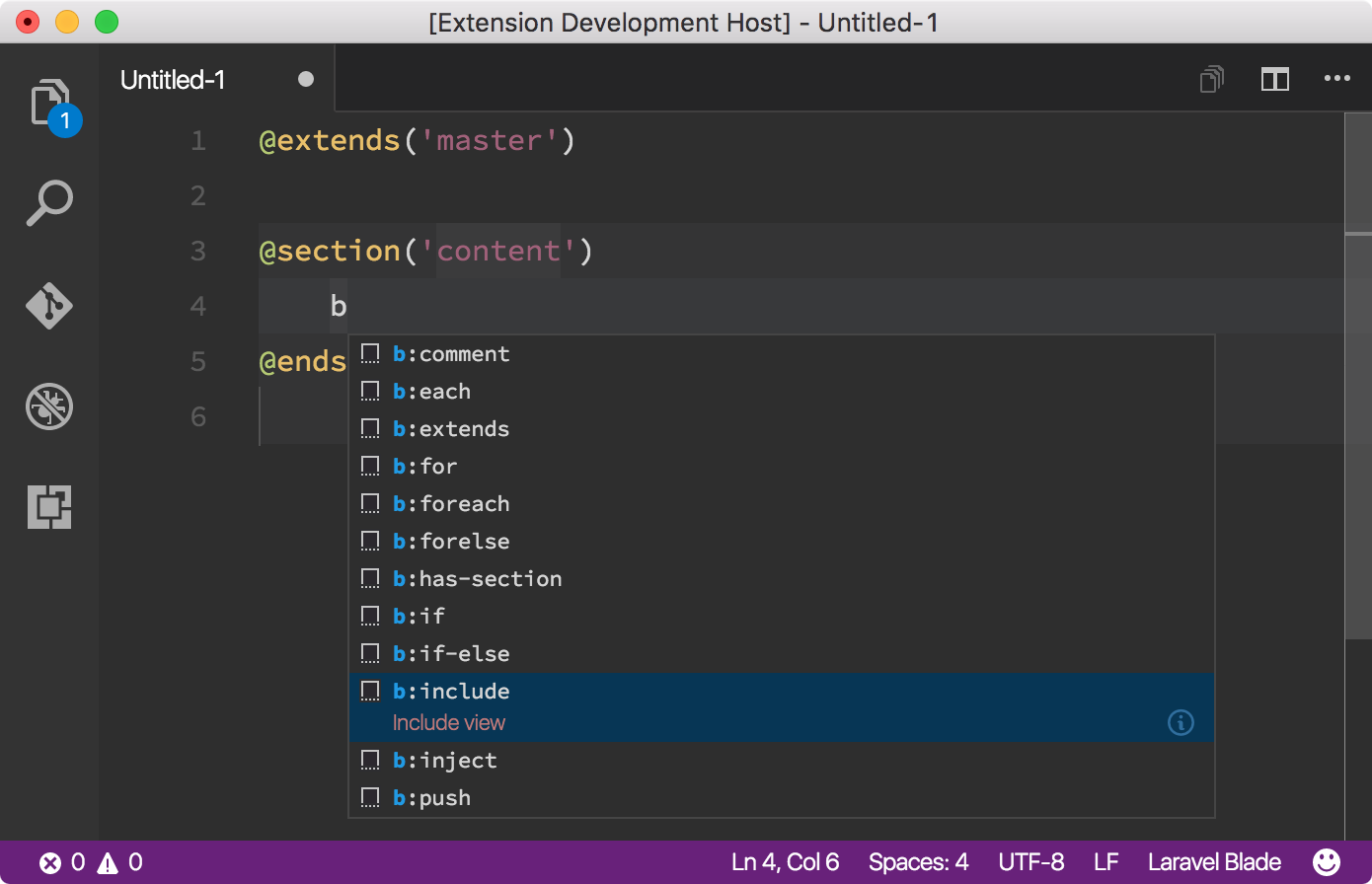
Task: Click the unsaved dot on Untitled-1 tab
Action: pyautogui.click(x=306, y=79)
